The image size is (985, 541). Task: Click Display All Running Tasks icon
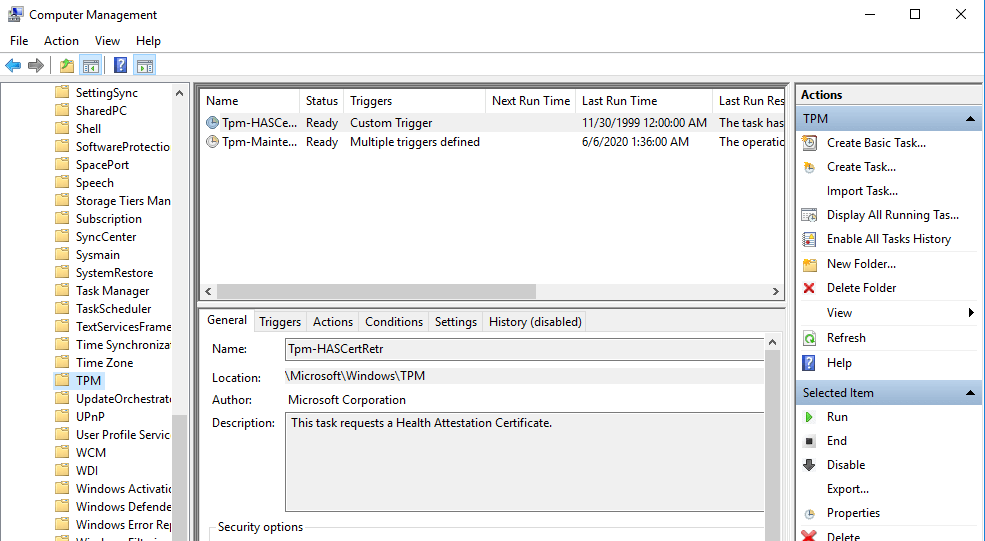tap(810, 215)
